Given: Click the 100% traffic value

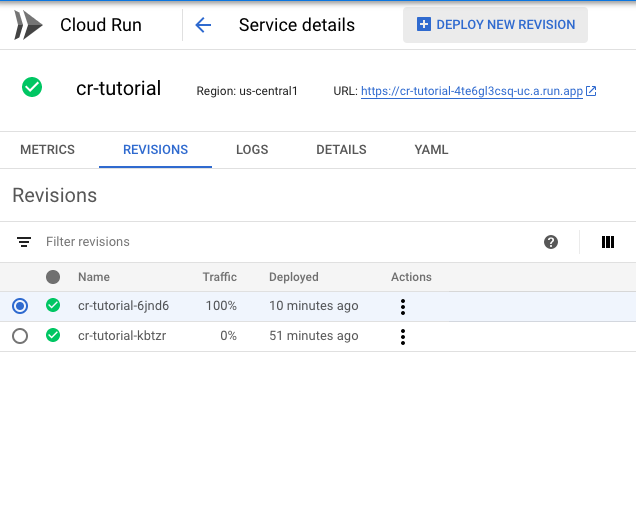Looking at the screenshot, I should 221,306.
